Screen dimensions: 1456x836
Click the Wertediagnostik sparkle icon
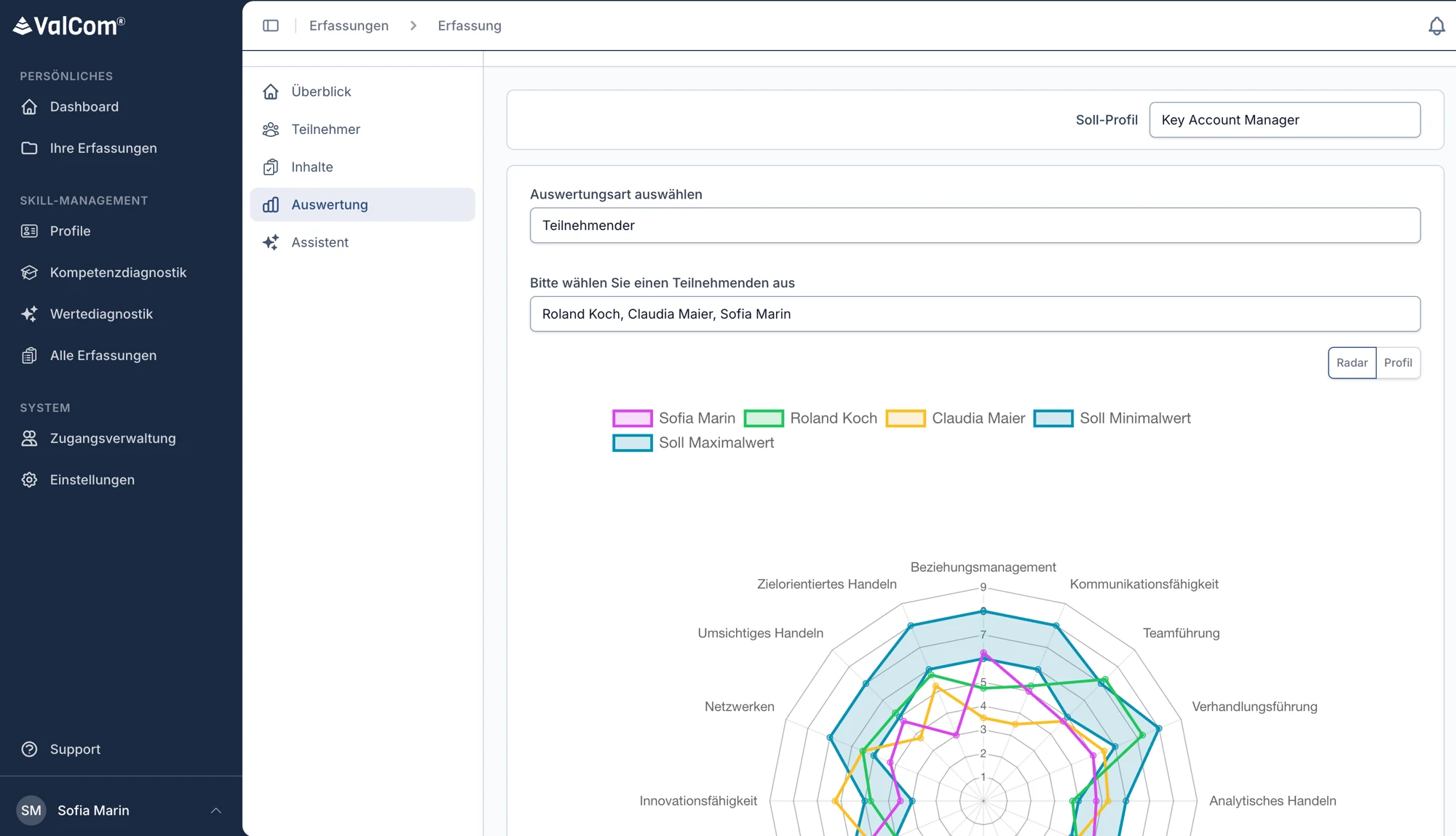pos(29,314)
